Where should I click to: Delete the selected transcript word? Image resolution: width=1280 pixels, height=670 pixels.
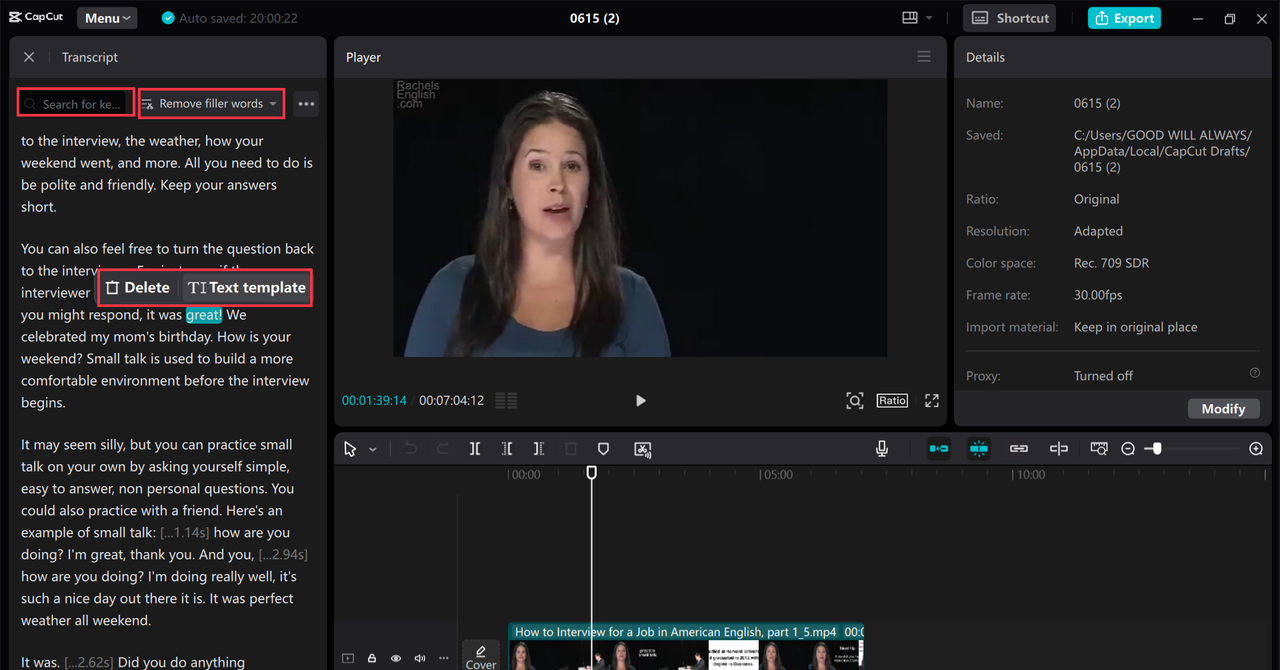point(138,287)
